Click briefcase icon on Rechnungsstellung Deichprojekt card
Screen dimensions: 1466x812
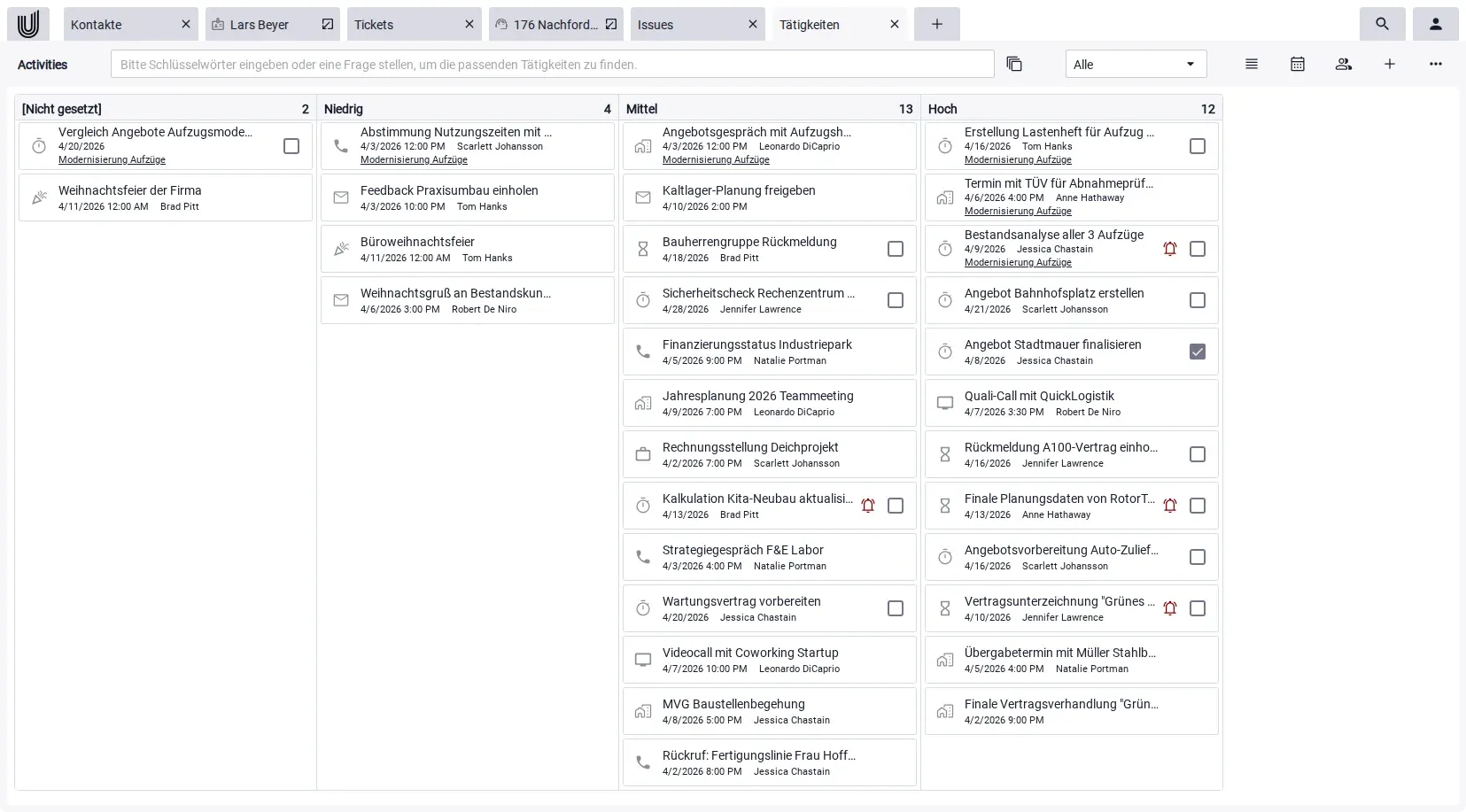(x=643, y=454)
